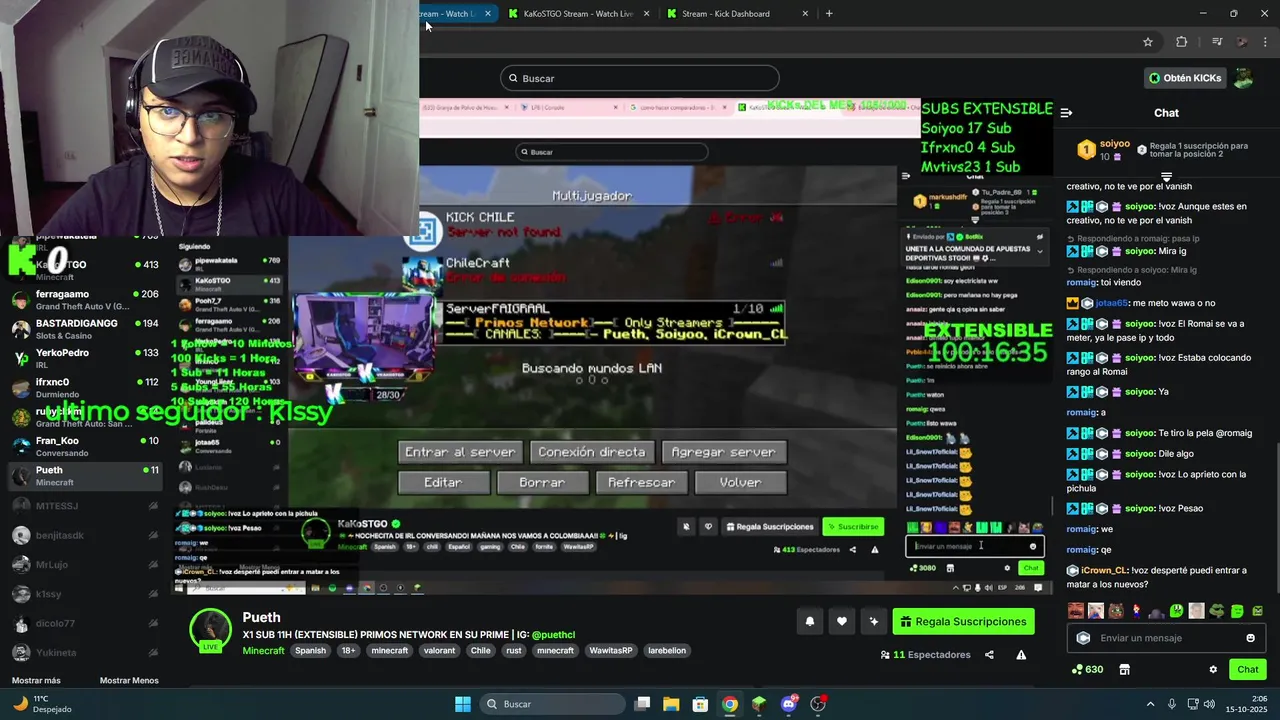Send message with green Chat button
1280x720 pixels.
tap(1248, 670)
